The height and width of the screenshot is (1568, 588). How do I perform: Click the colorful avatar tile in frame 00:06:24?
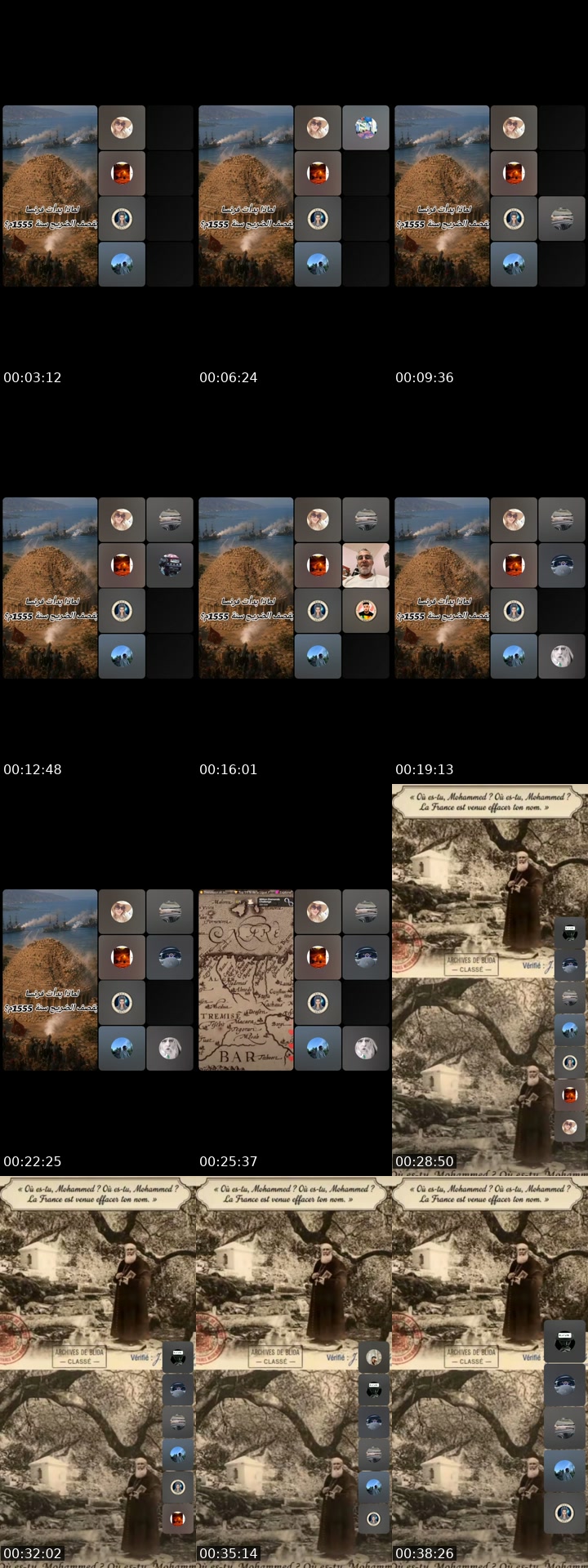pos(366,127)
